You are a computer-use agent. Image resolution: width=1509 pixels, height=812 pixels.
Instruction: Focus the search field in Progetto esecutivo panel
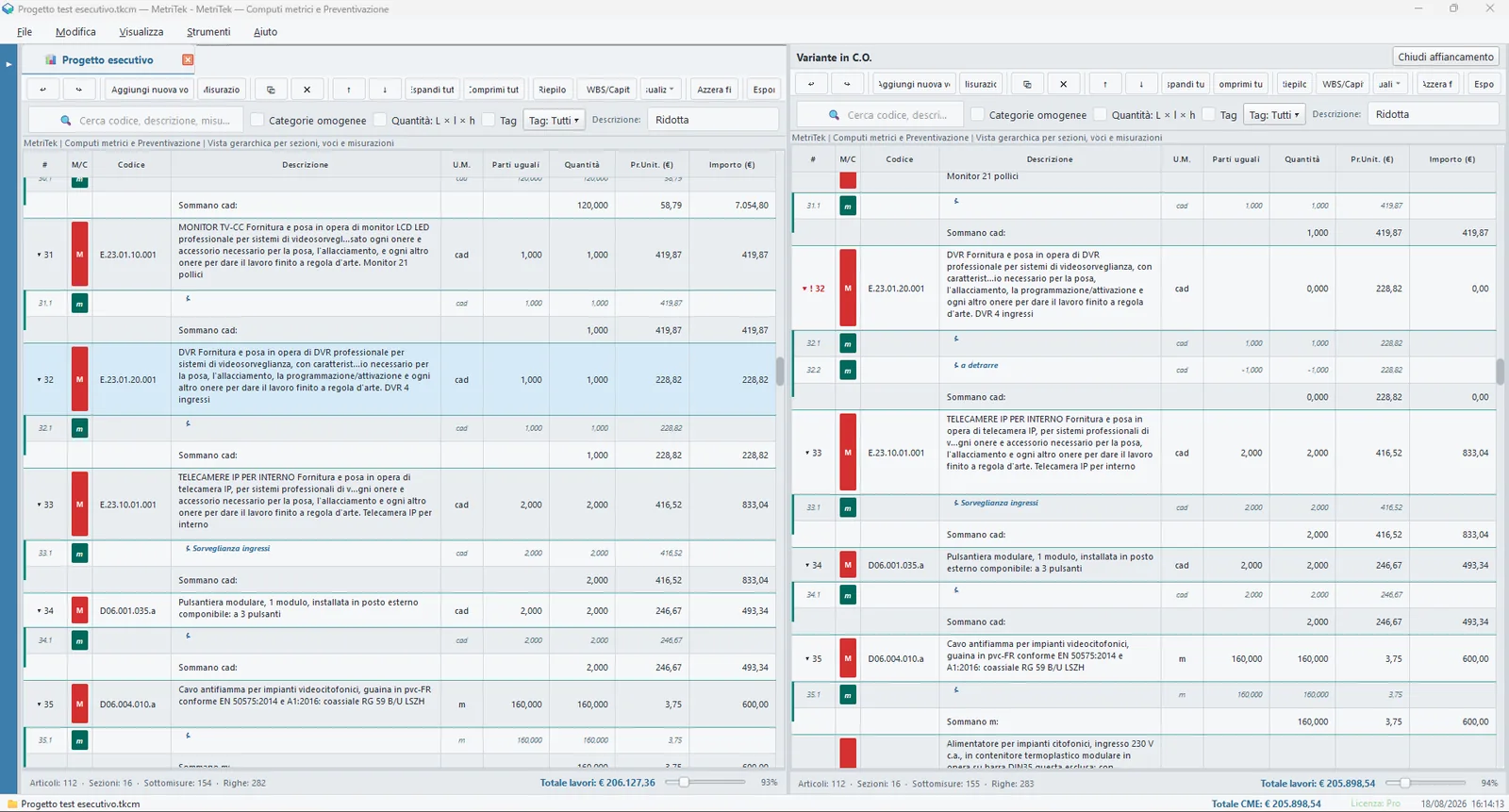[135, 121]
